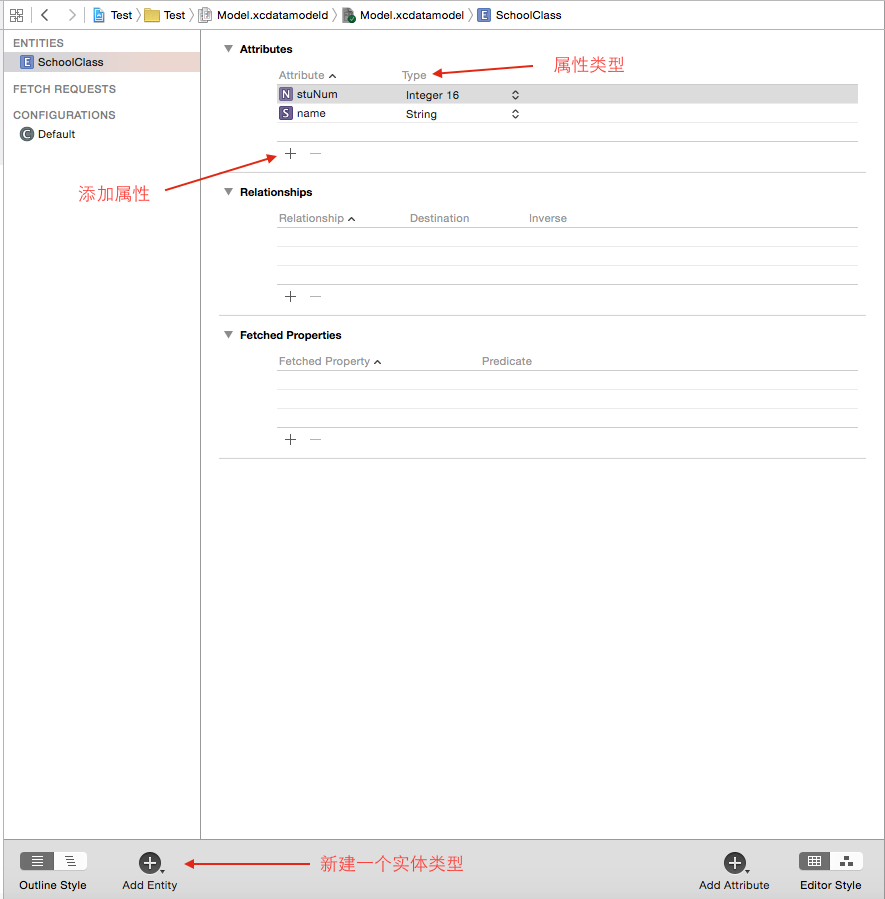Screen dimensions: 885x899
Task: Click the C icon beside Default
Action: click(x=26, y=134)
